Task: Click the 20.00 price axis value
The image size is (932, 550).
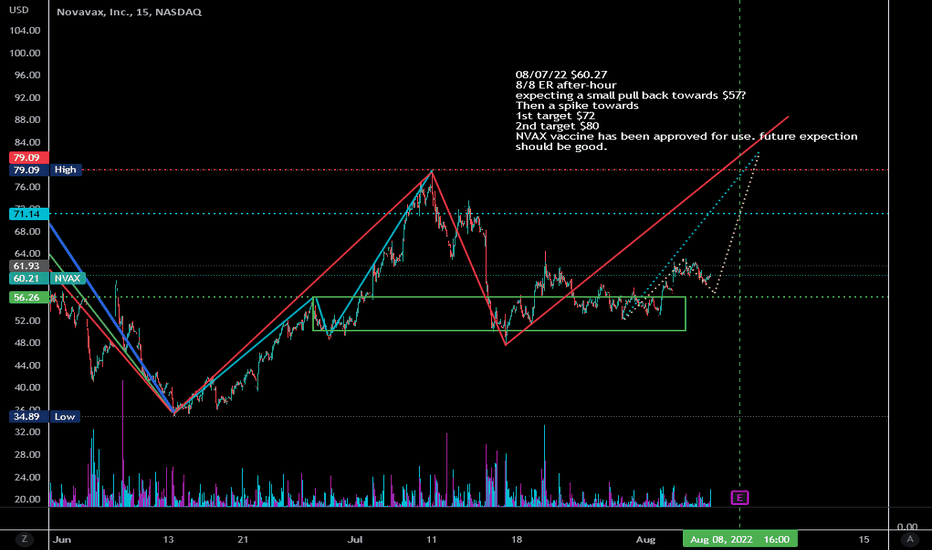Action: tap(27, 499)
